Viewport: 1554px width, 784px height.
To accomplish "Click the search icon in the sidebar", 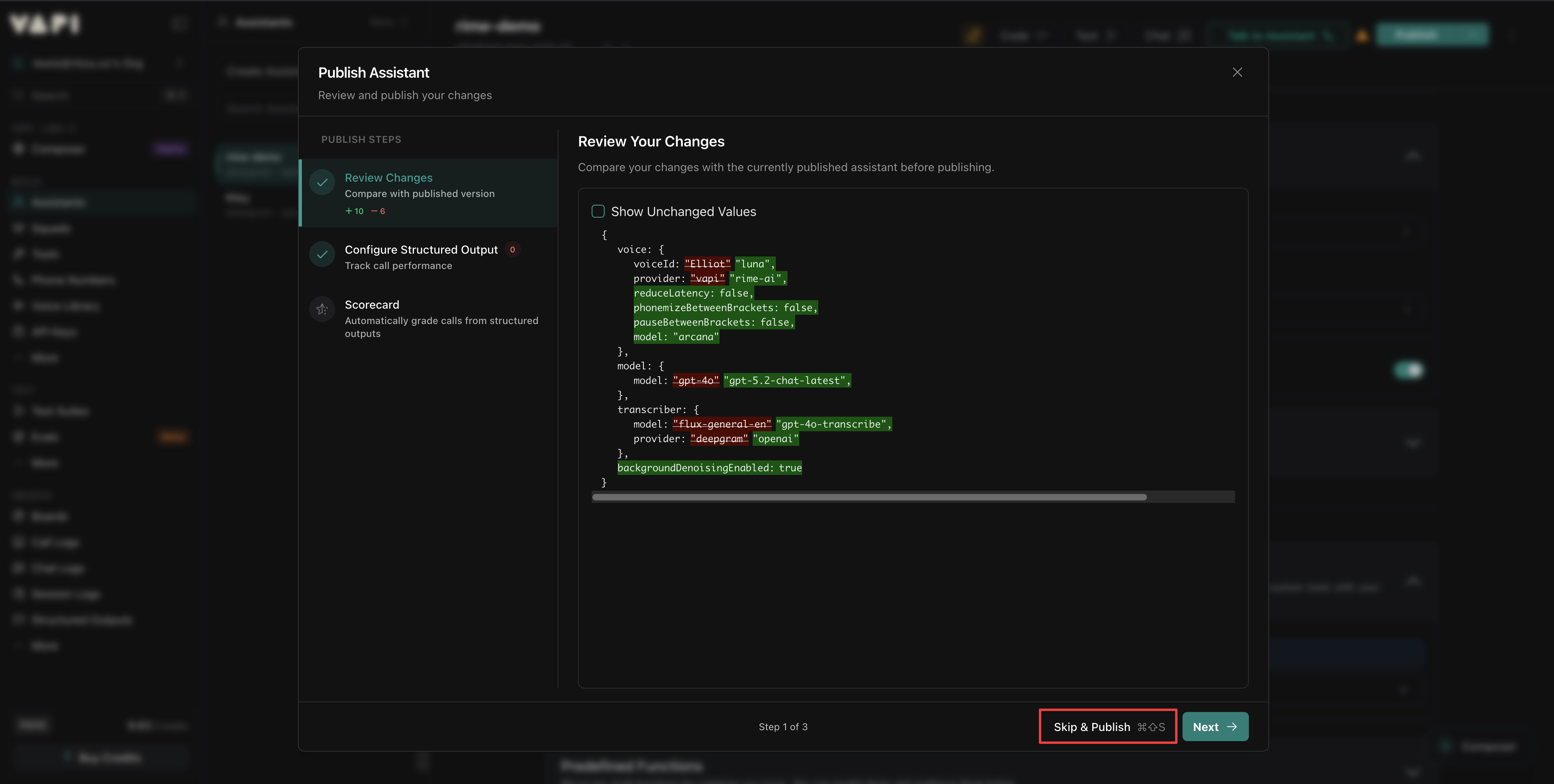I will (x=18, y=95).
